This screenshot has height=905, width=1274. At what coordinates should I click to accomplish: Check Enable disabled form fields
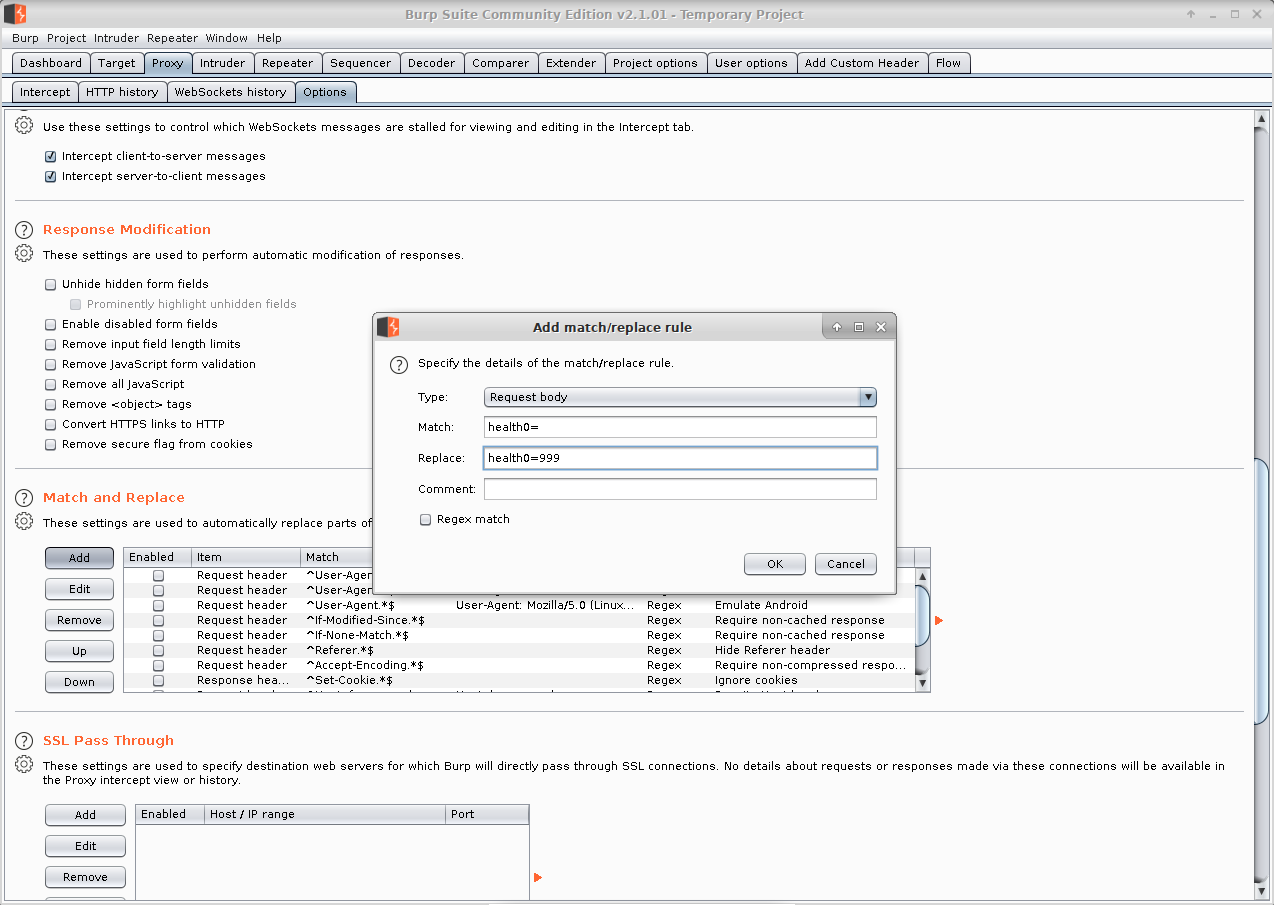[50, 325]
